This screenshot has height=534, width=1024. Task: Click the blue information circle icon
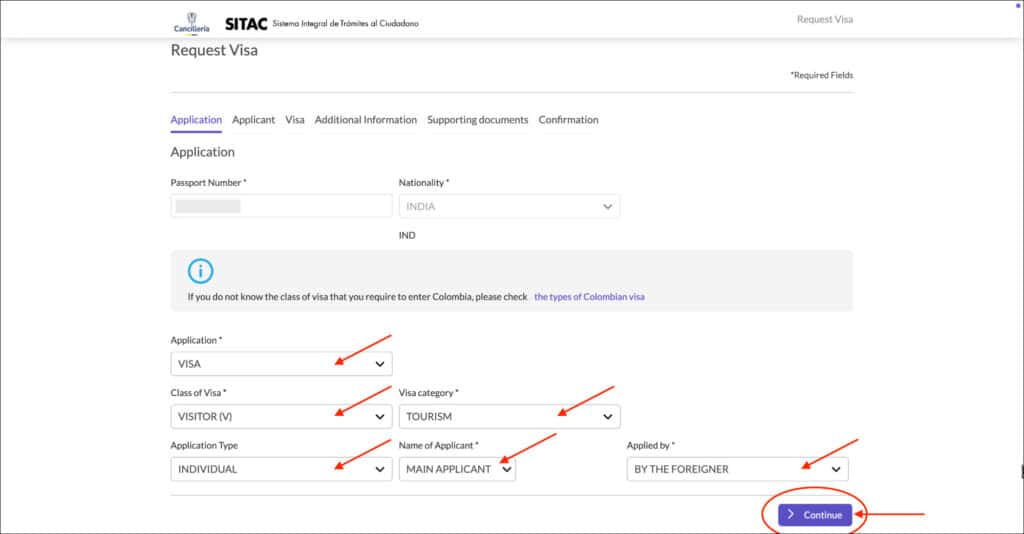coord(200,271)
